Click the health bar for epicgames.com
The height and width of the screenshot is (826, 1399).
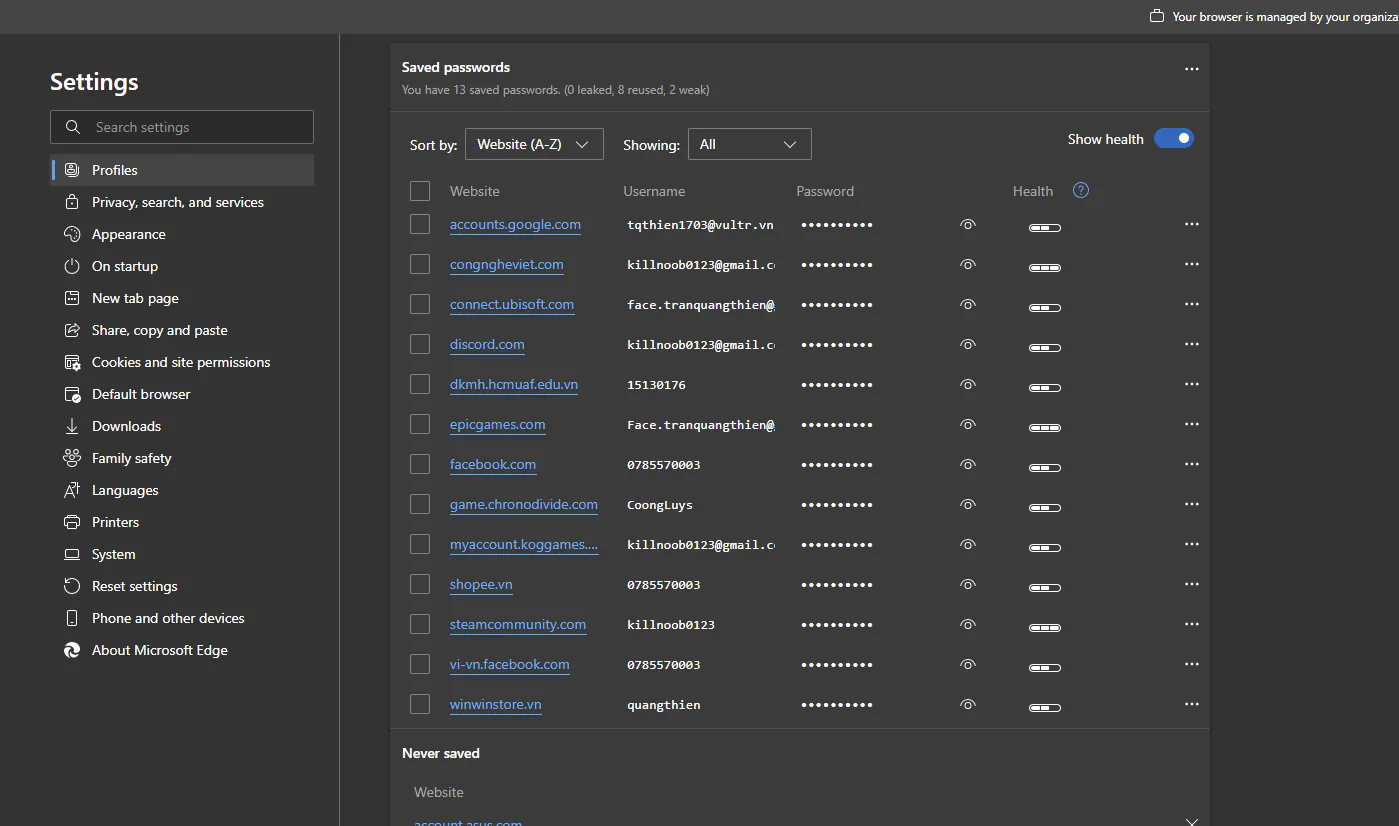point(1045,428)
